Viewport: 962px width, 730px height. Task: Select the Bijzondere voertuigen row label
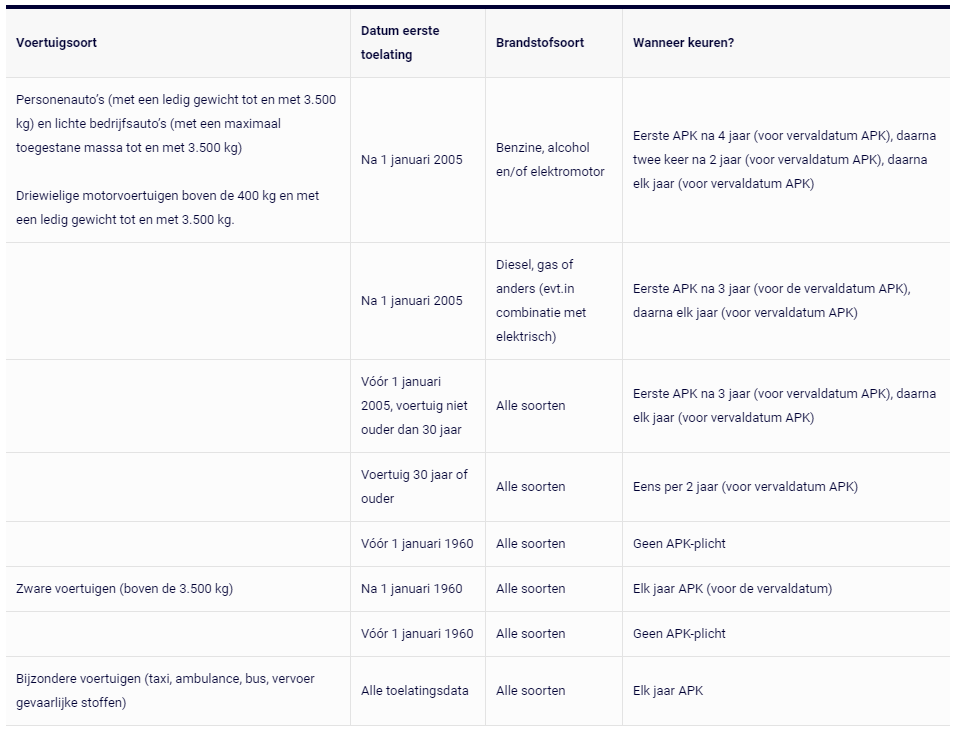165,691
